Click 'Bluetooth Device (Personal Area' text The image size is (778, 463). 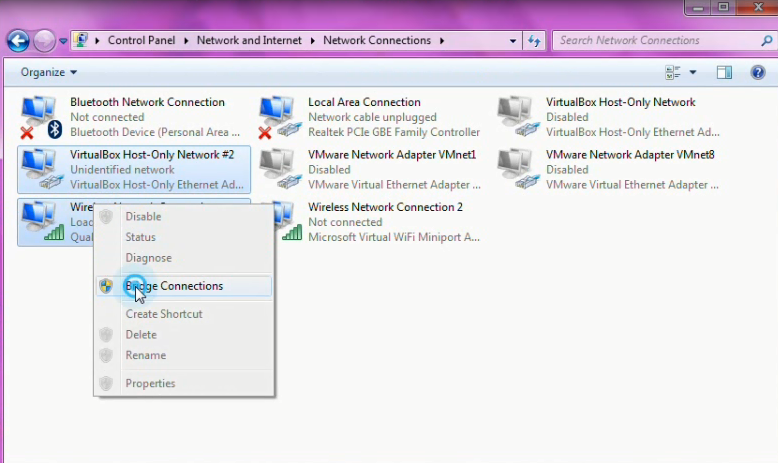tap(155, 132)
